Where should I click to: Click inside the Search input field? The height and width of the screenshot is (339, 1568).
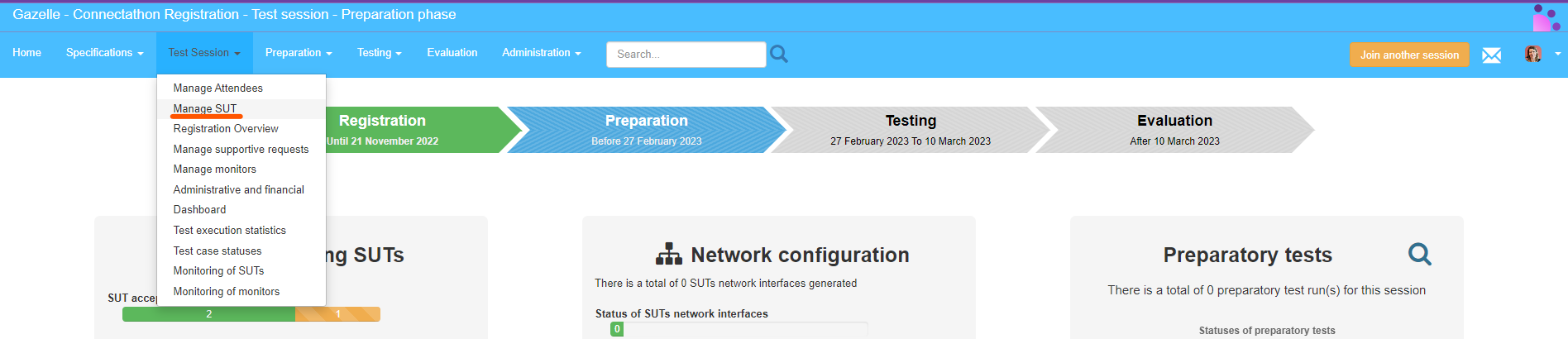pyautogui.click(x=686, y=55)
